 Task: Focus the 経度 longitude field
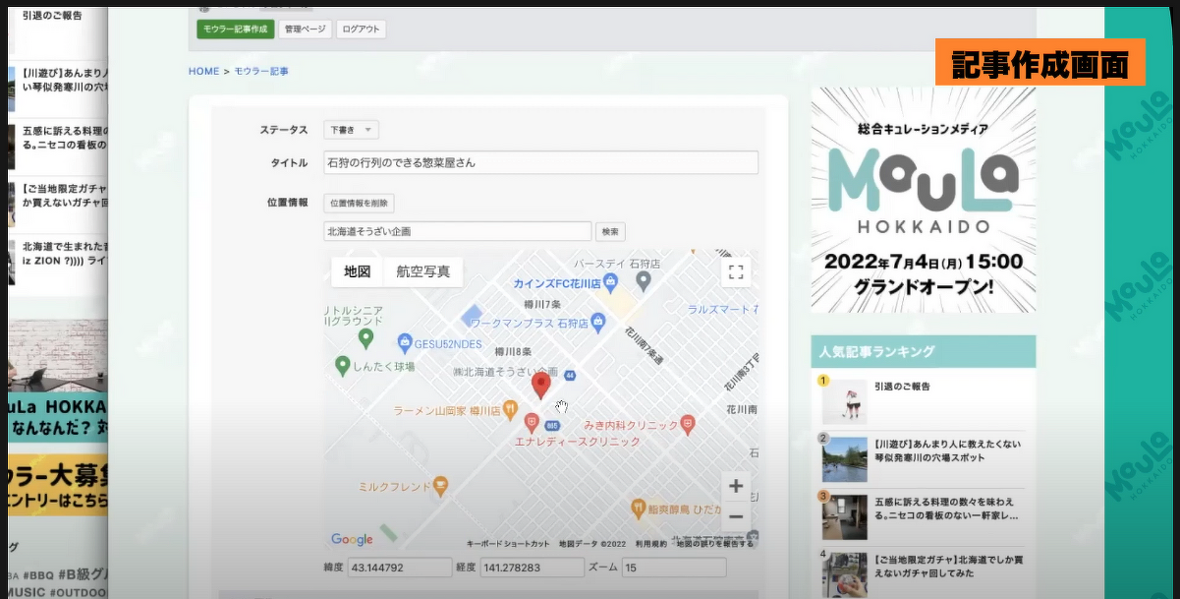tap(531, 567)
